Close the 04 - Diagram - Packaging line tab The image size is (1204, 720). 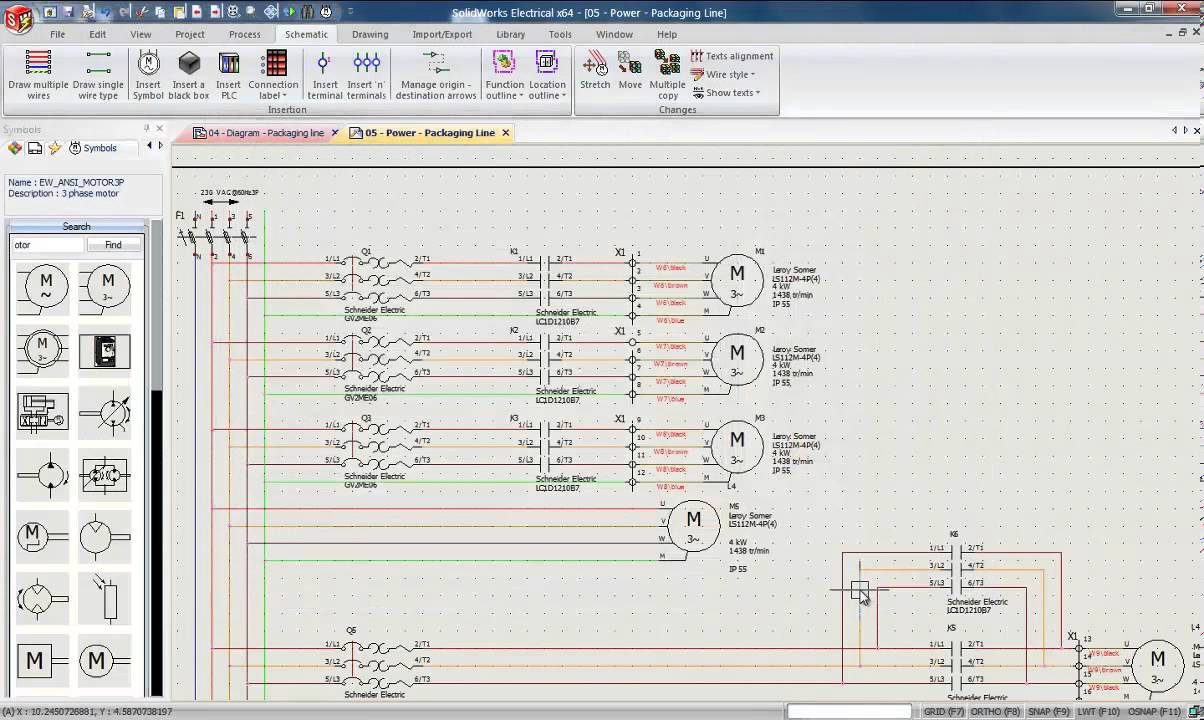[x=335, y=133]
